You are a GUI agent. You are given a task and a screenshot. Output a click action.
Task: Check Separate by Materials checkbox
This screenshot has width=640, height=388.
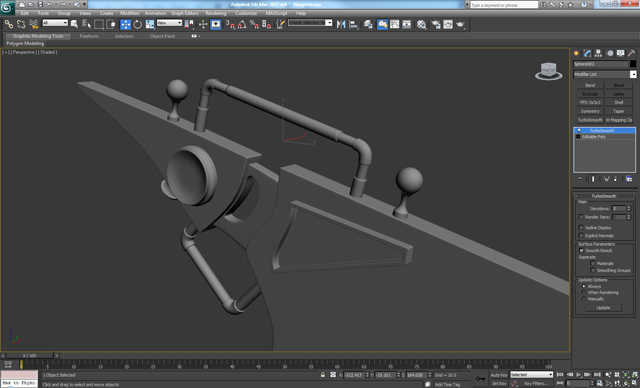click(x=593, y=264)
